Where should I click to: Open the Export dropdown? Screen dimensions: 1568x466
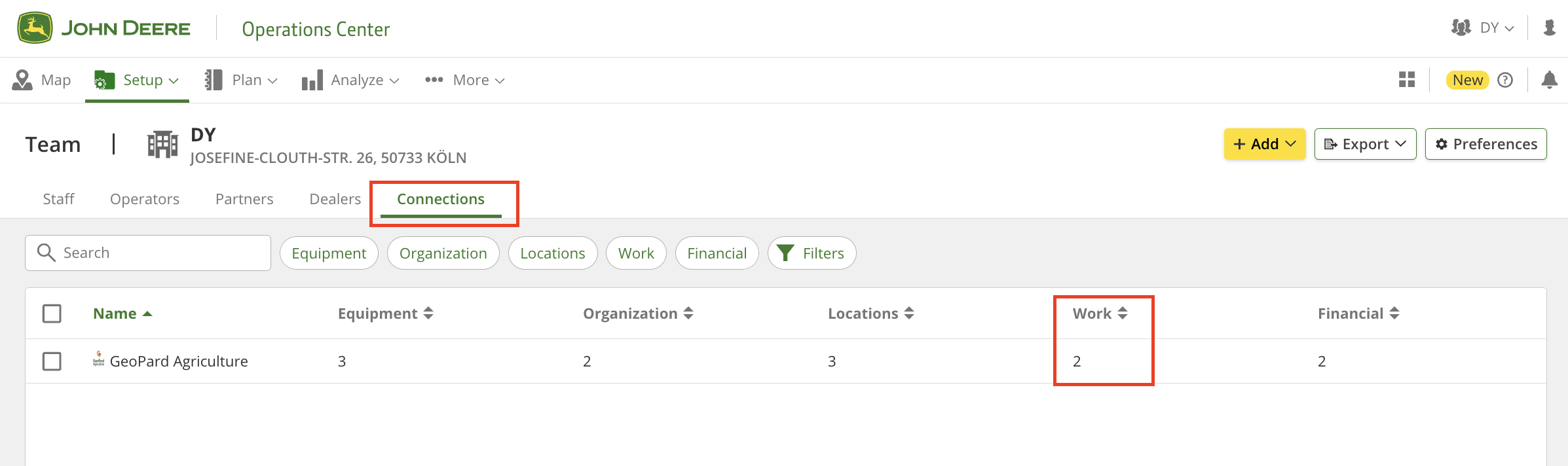pyautogui.click(x=1365, y=144)
